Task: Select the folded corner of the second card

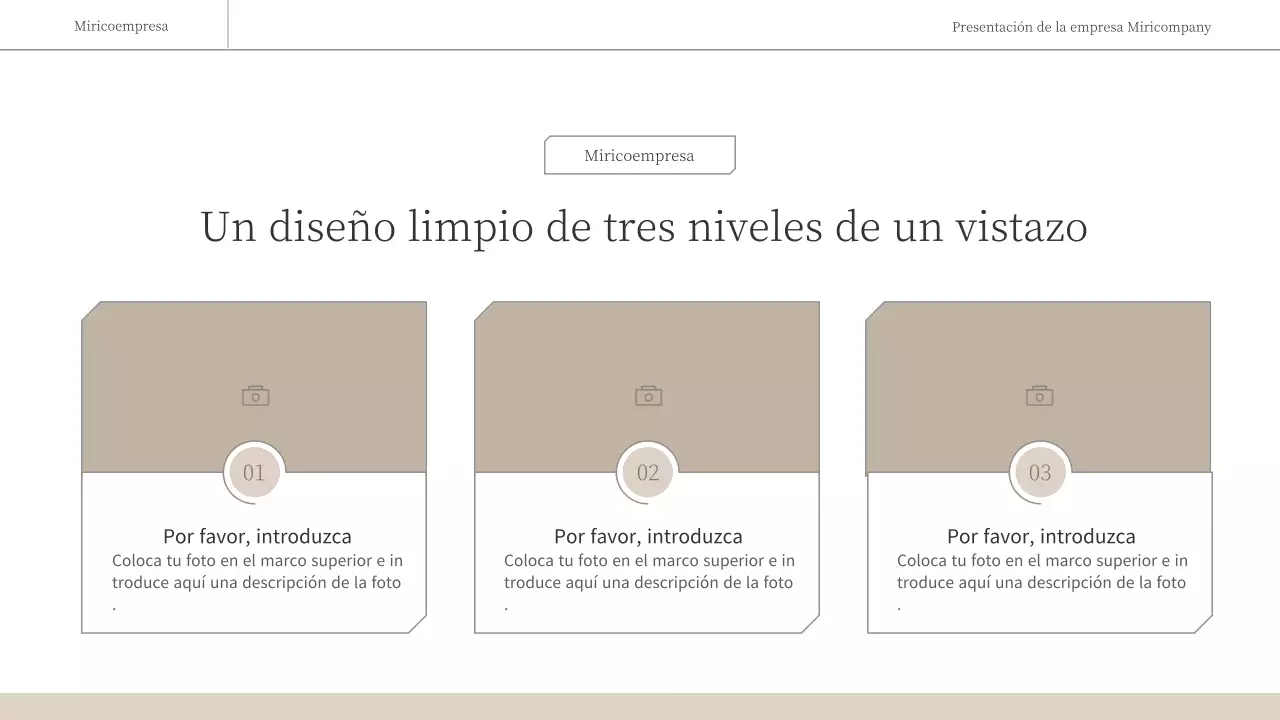Action: click(x=810, y=624)
